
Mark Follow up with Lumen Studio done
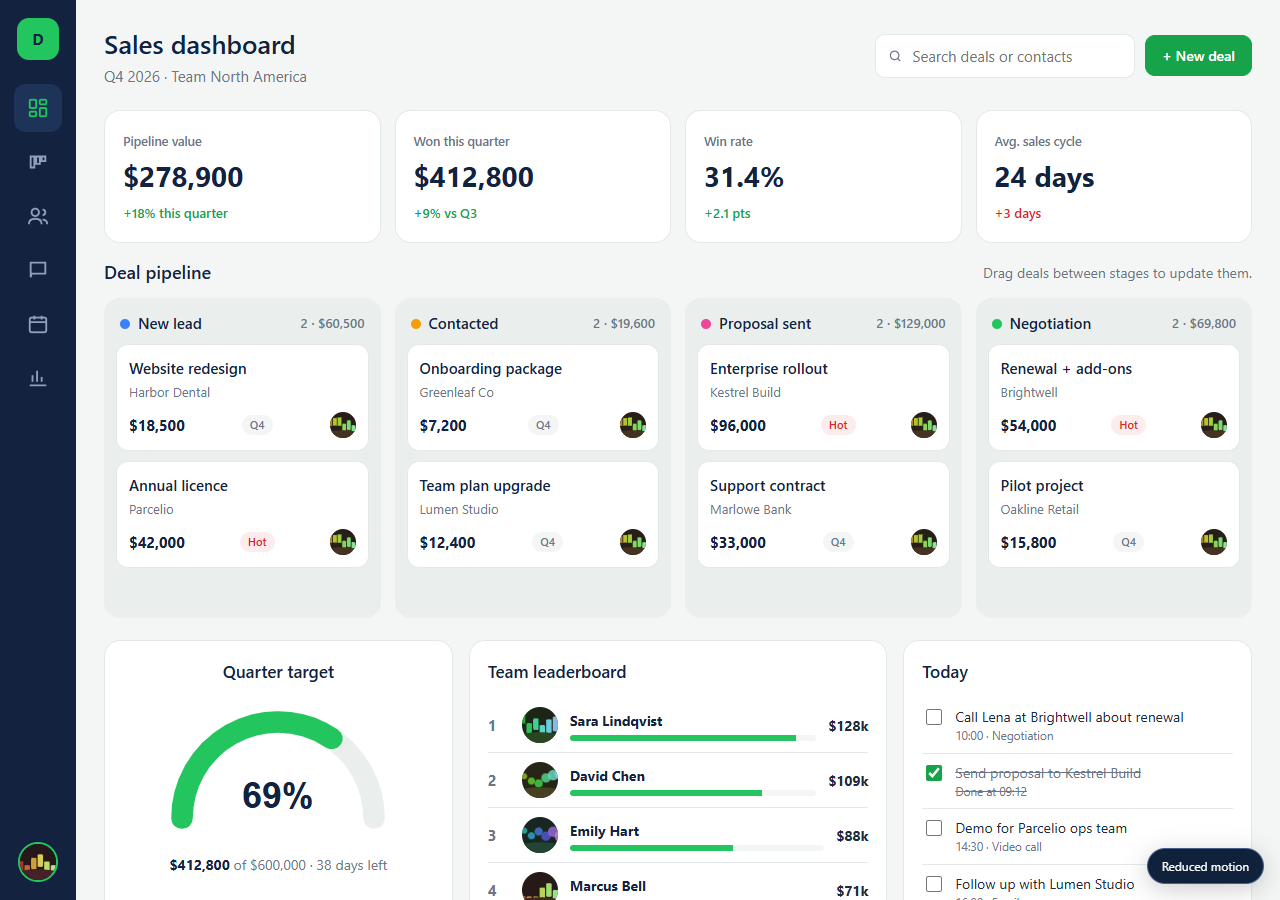934,884
